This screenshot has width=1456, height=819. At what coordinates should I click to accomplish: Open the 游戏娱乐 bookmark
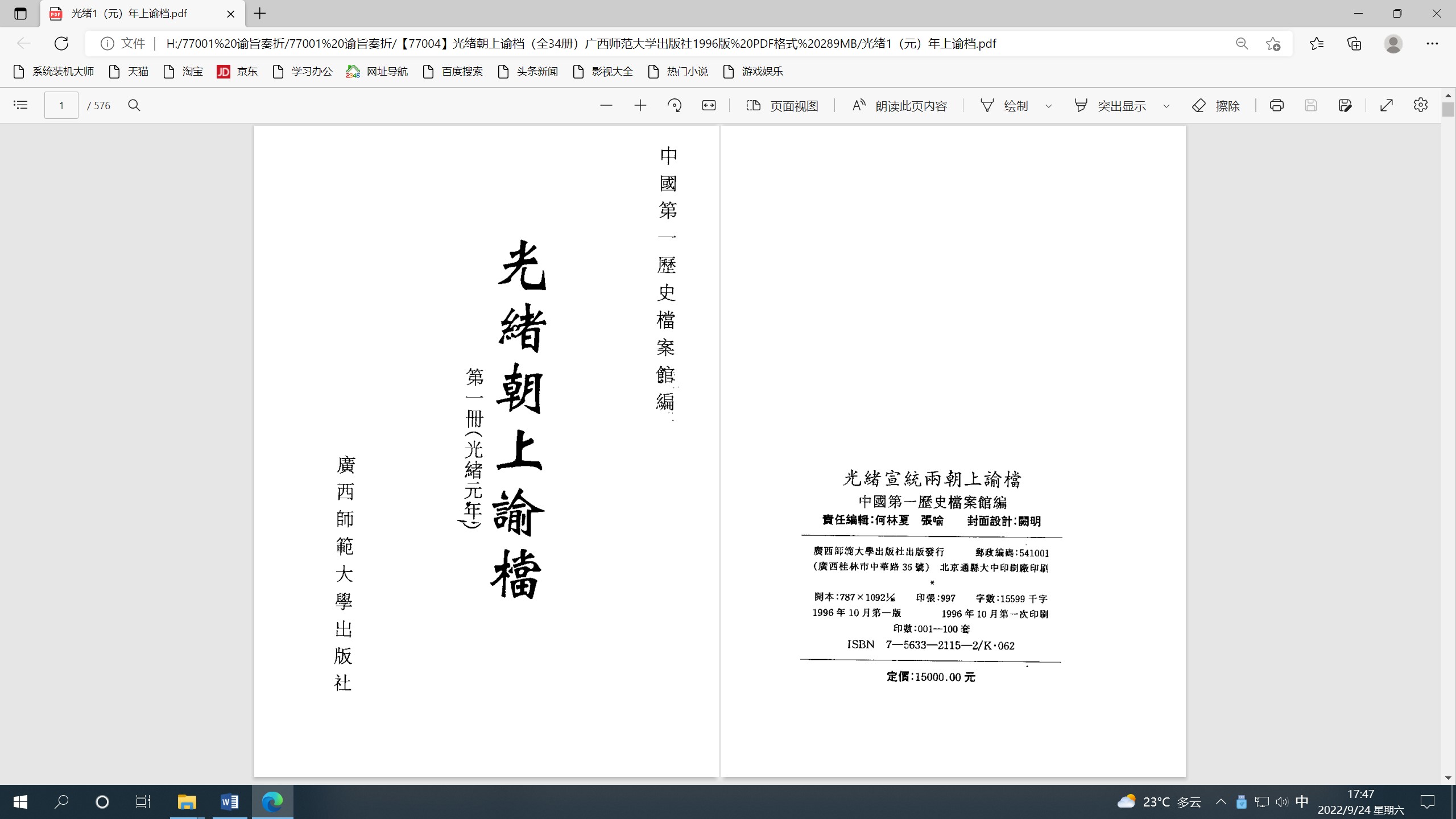click(753, 72)
